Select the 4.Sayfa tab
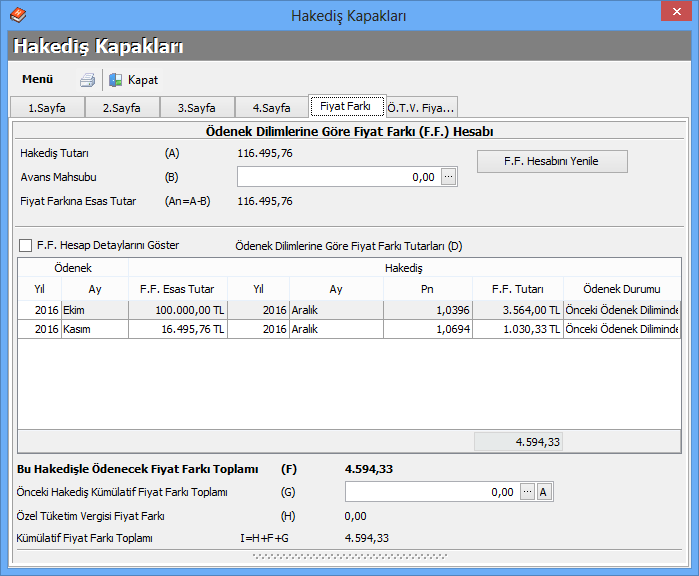699x576 pixels. point(271,107)
